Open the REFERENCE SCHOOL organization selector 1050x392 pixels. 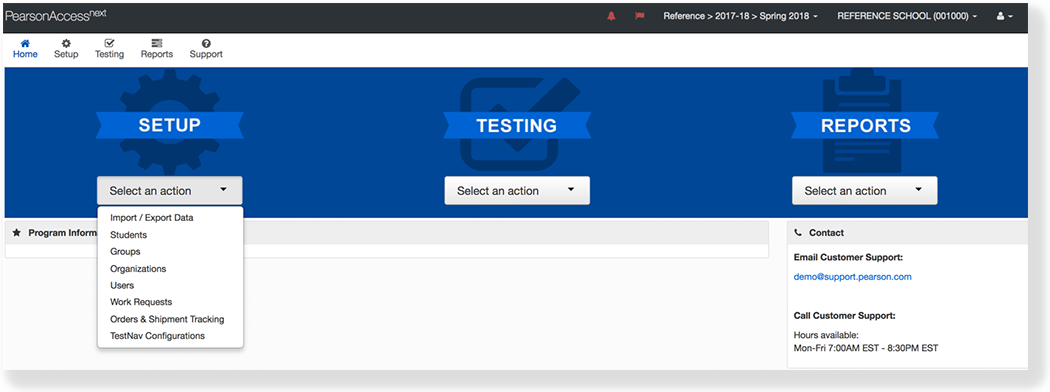(907, 16)
